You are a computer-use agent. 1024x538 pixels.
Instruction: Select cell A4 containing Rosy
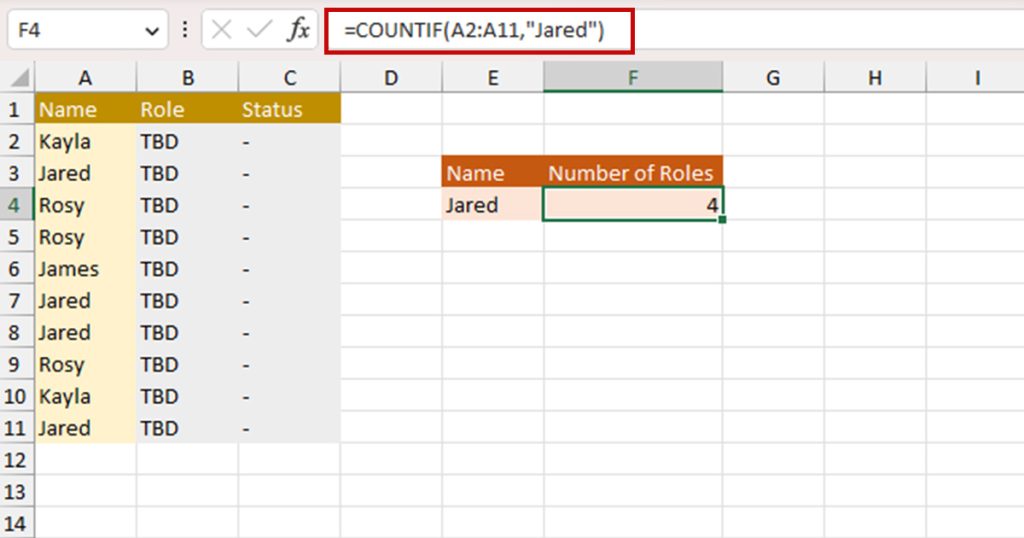click(x=86, y=205)
